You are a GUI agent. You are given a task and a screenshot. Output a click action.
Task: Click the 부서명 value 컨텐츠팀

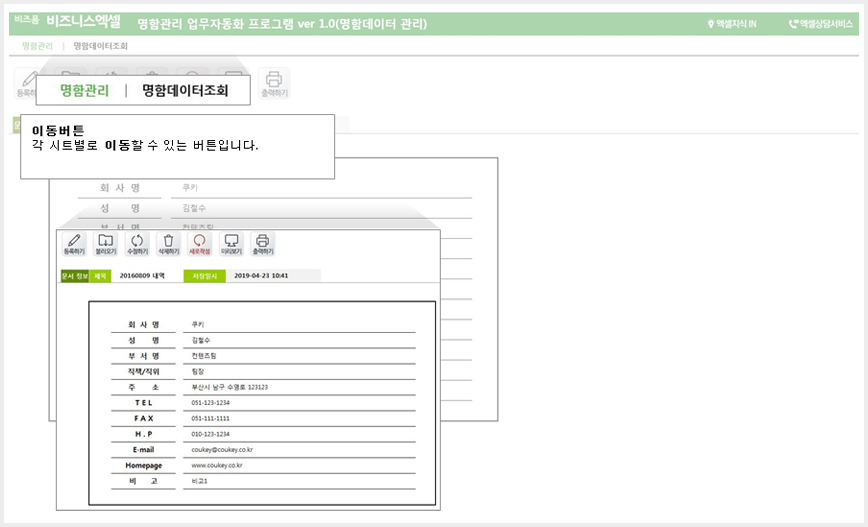click(x=204, y=356)
